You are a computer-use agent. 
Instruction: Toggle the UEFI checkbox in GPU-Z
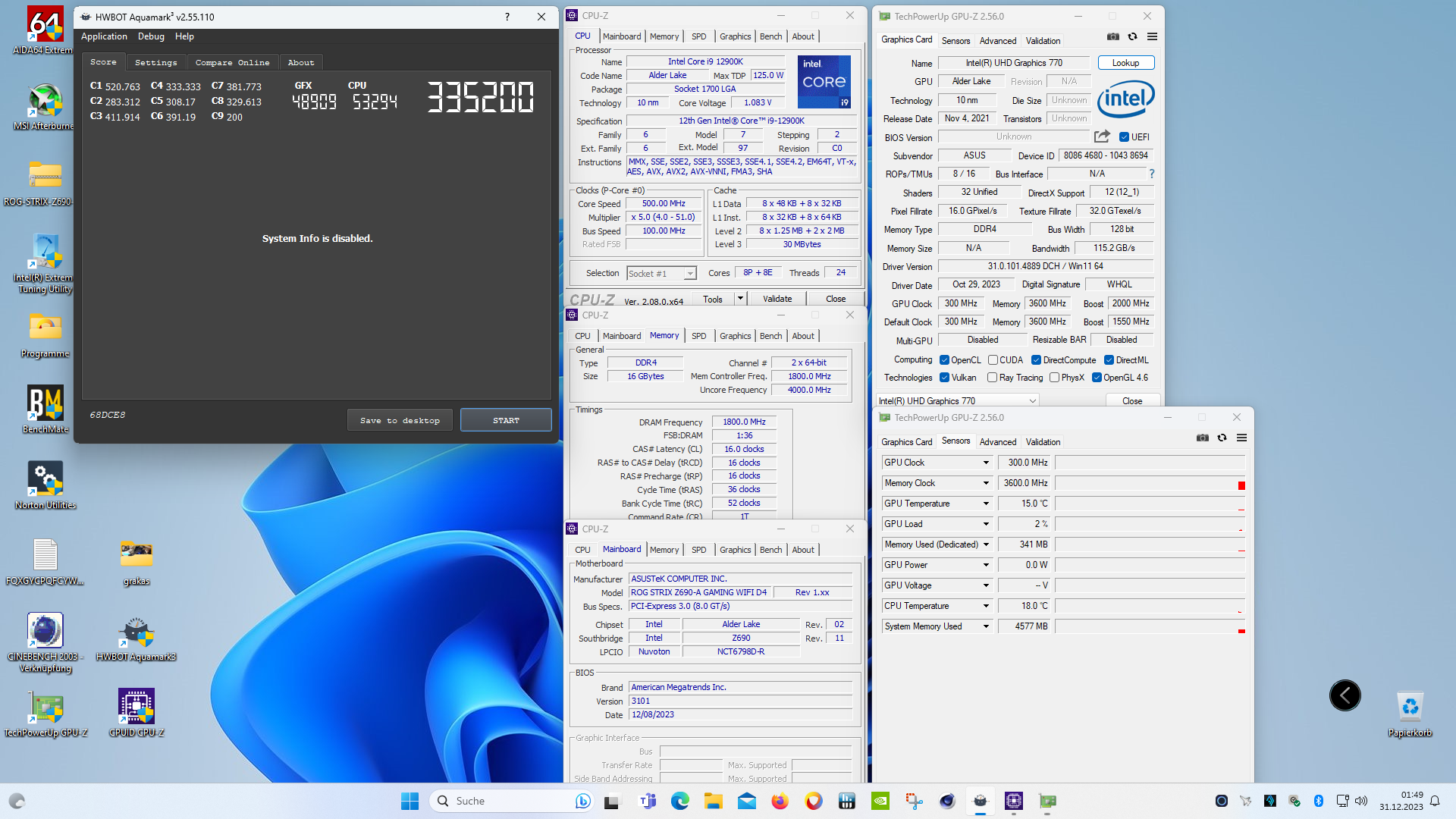pyautogui.click(x=1124, y=137)
